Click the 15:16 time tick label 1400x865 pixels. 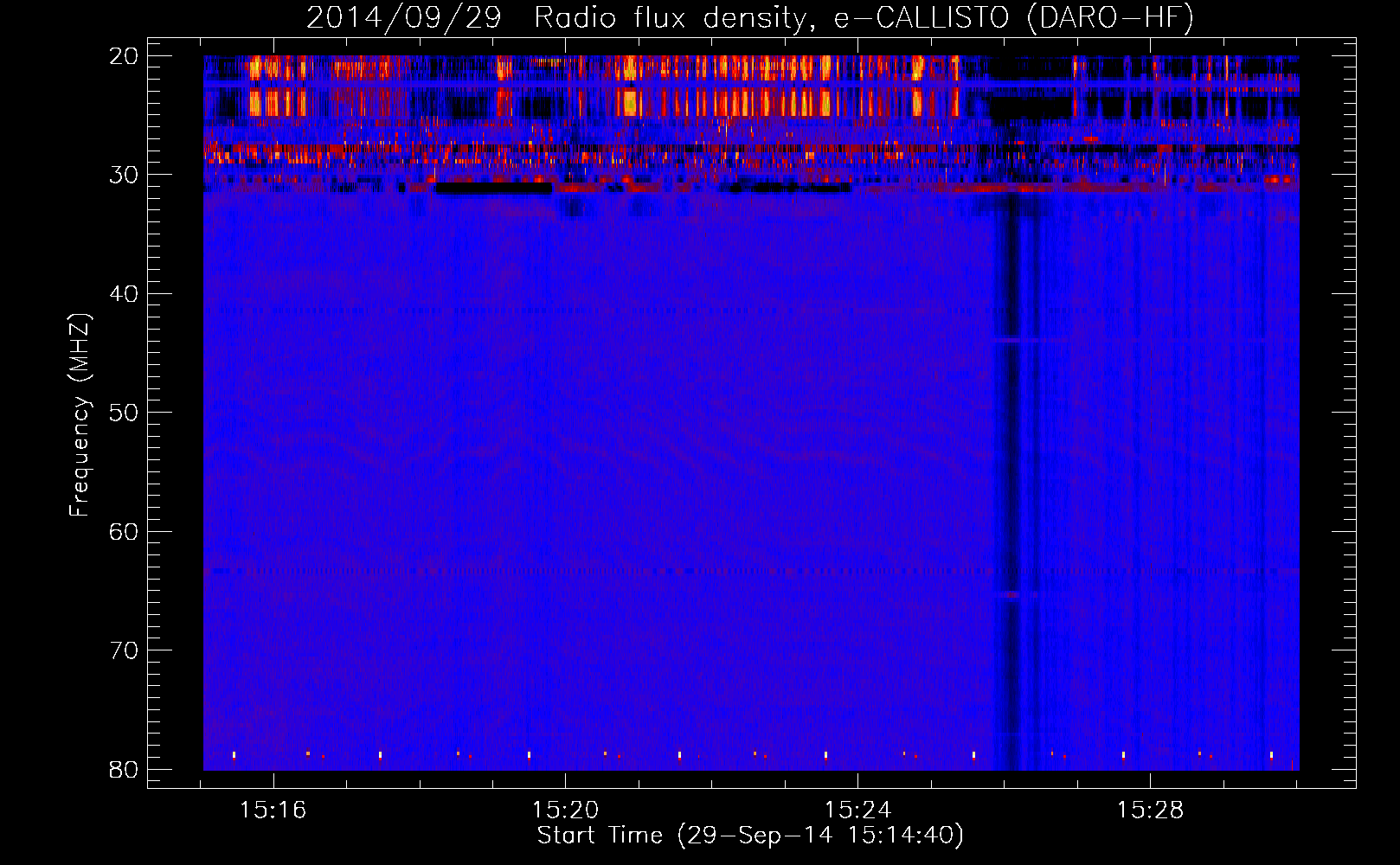pyautogui.click(x=273, y=811)
